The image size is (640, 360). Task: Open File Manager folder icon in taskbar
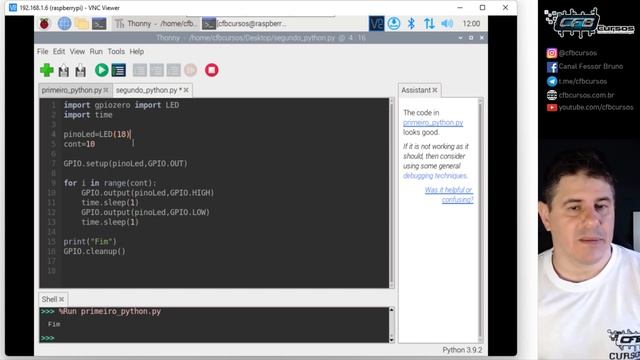click(x=82, y=24)
